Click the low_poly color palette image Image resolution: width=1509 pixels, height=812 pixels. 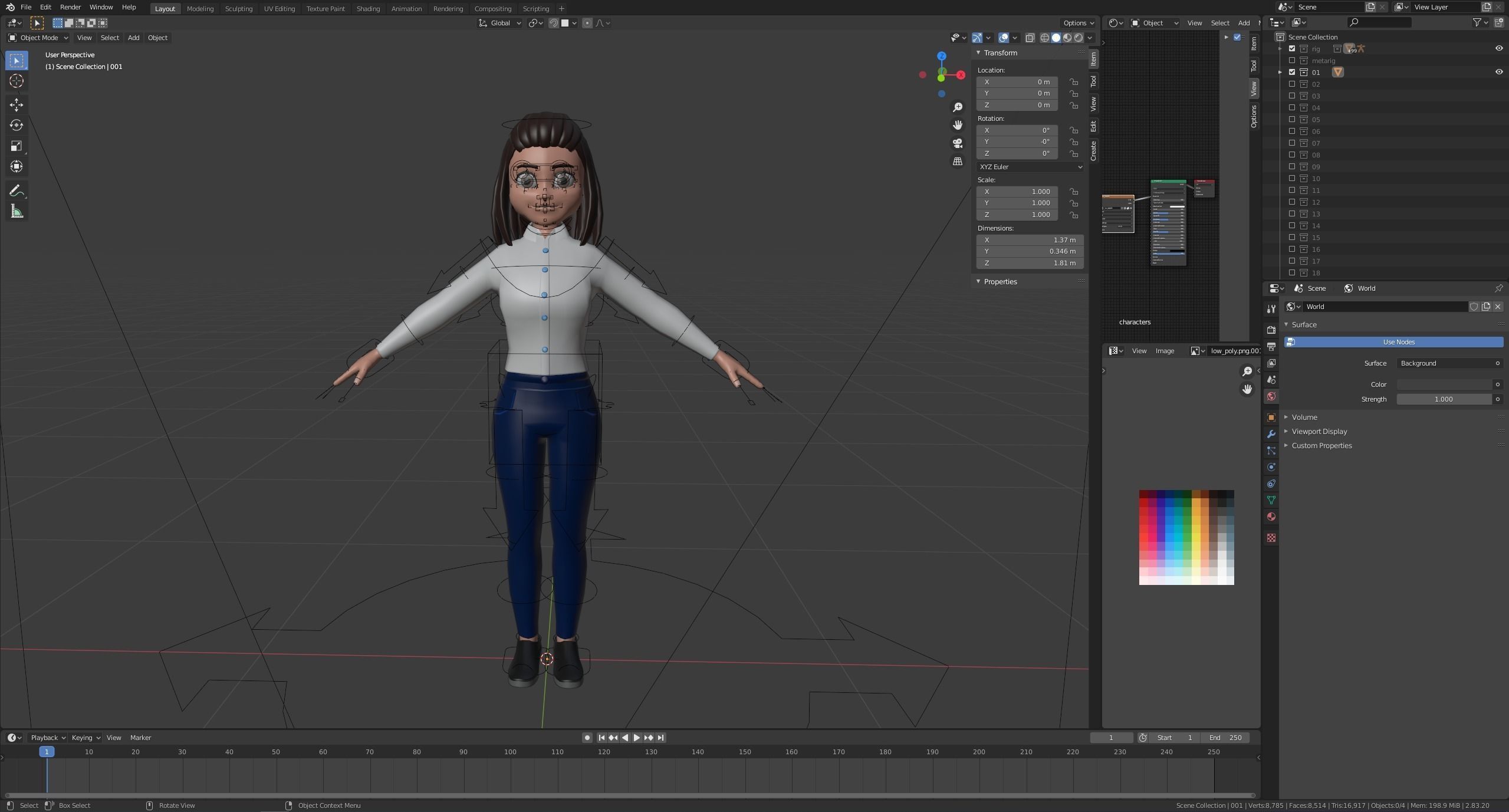(1186, 537)
